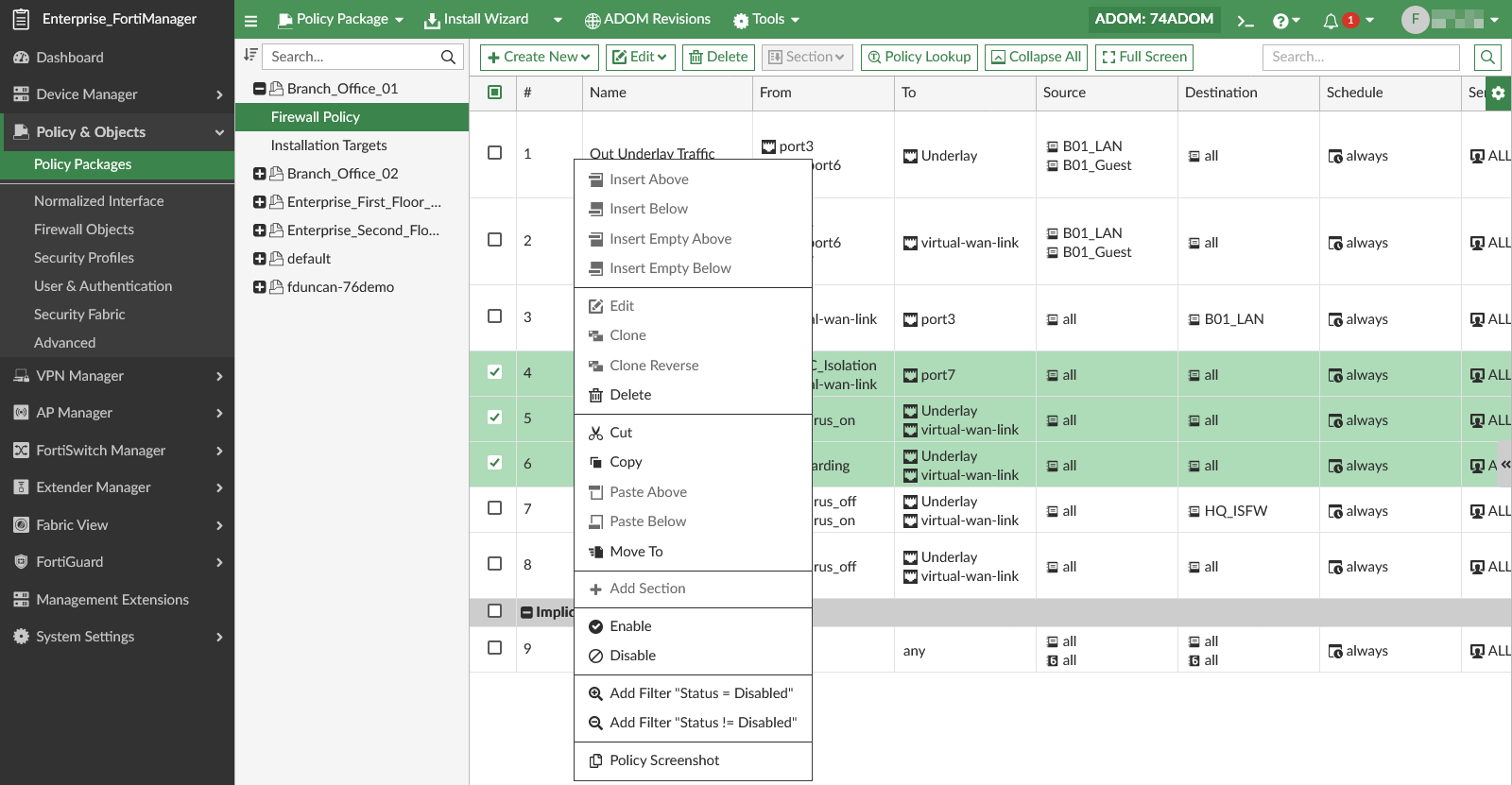Open Security Profiles in sidebar
This screenshot has width=1512, height=785.
pos(84,258)
